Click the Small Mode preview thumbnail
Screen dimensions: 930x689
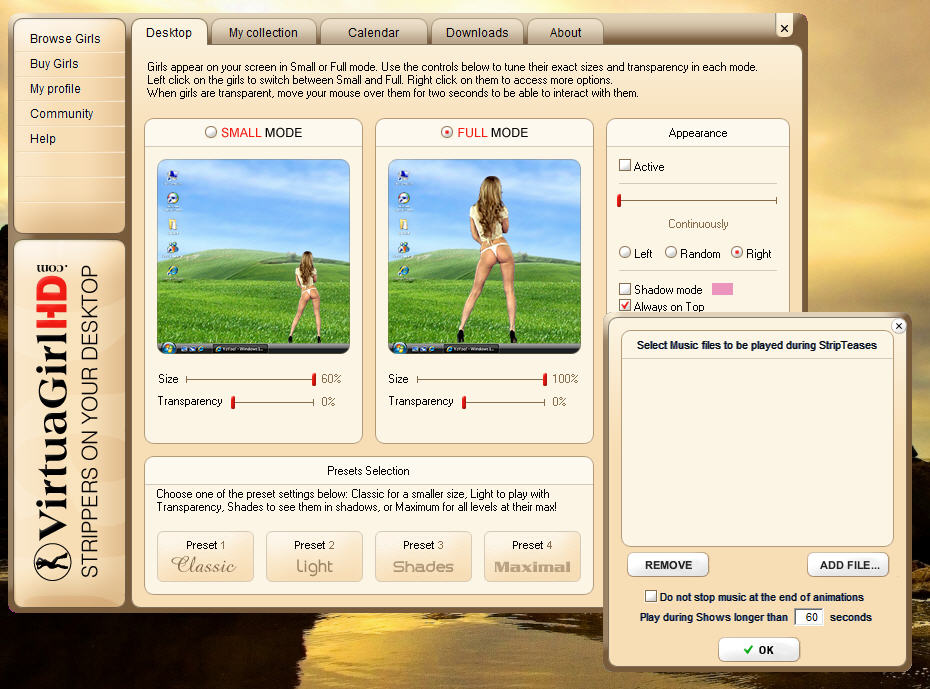(x=253, y=256)
